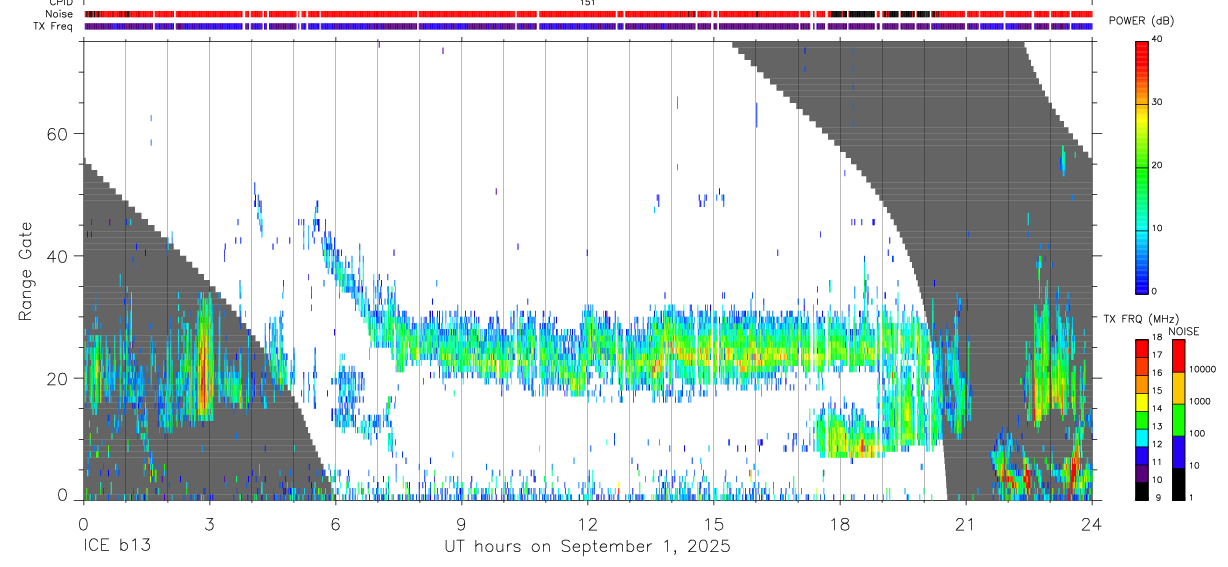Click the UT hours on September 1, 2025 title
1228x567 pixels.
(587, 546)
